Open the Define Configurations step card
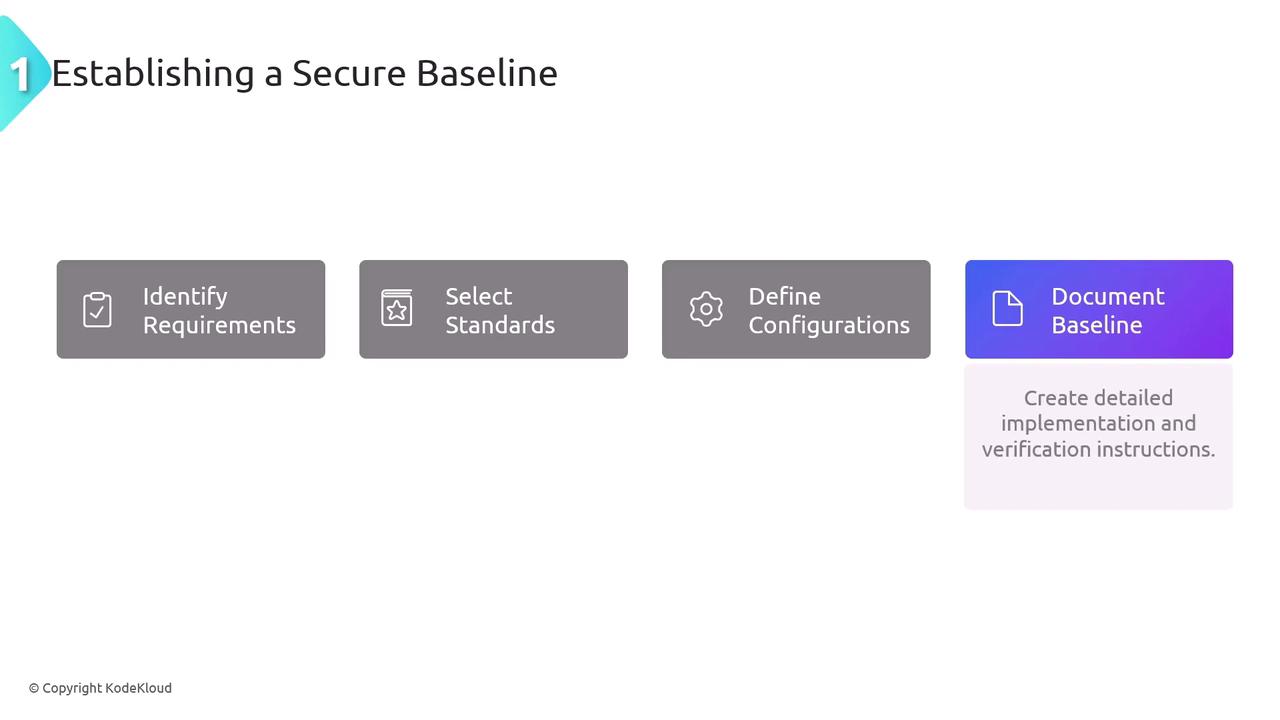The height and width of the screenshot is (720, 1280). (x=796, y=309)
